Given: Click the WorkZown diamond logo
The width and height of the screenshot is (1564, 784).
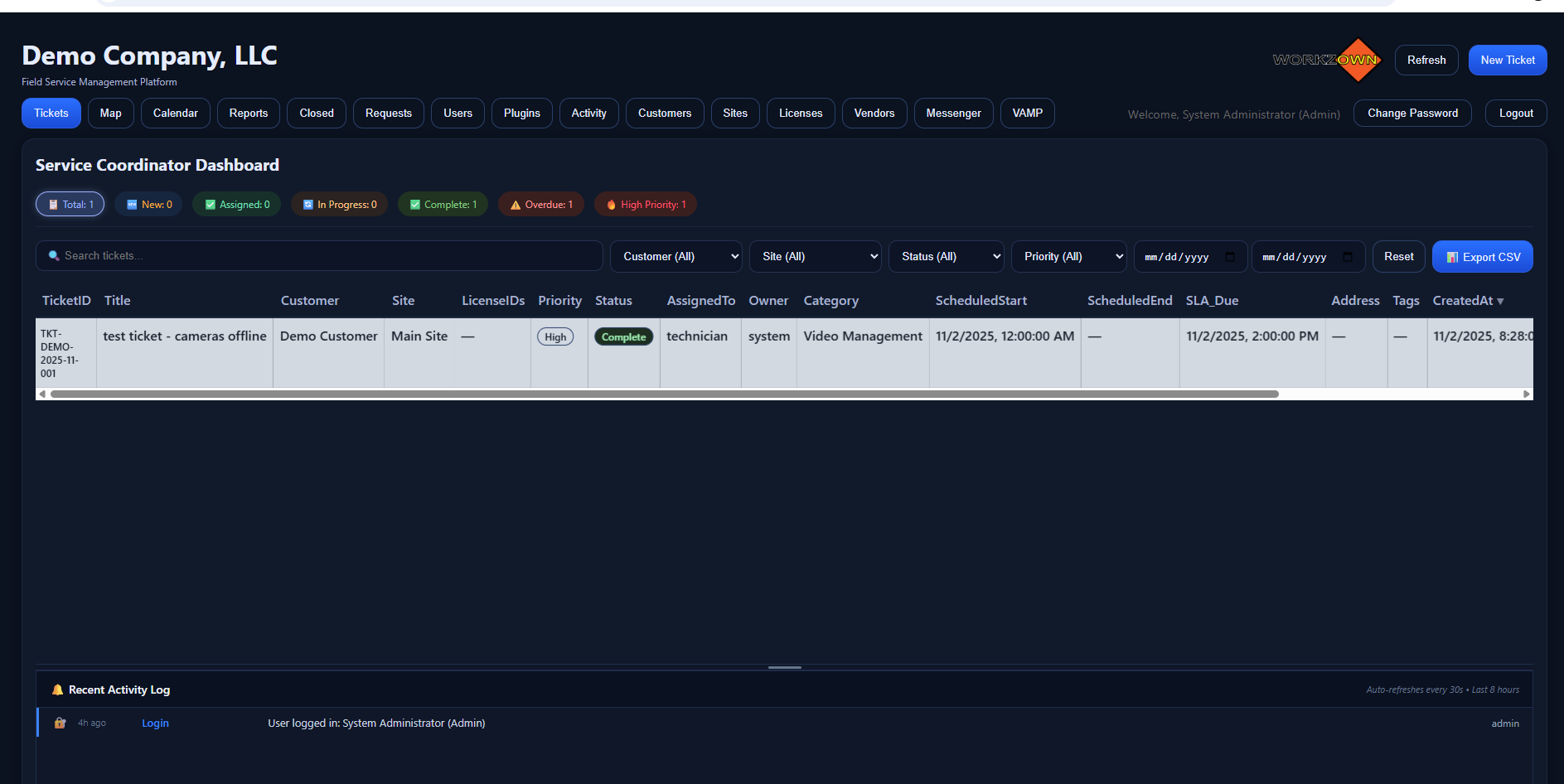Looking at the screenshot, I should pyautogui.click(x=1357, y=60).
